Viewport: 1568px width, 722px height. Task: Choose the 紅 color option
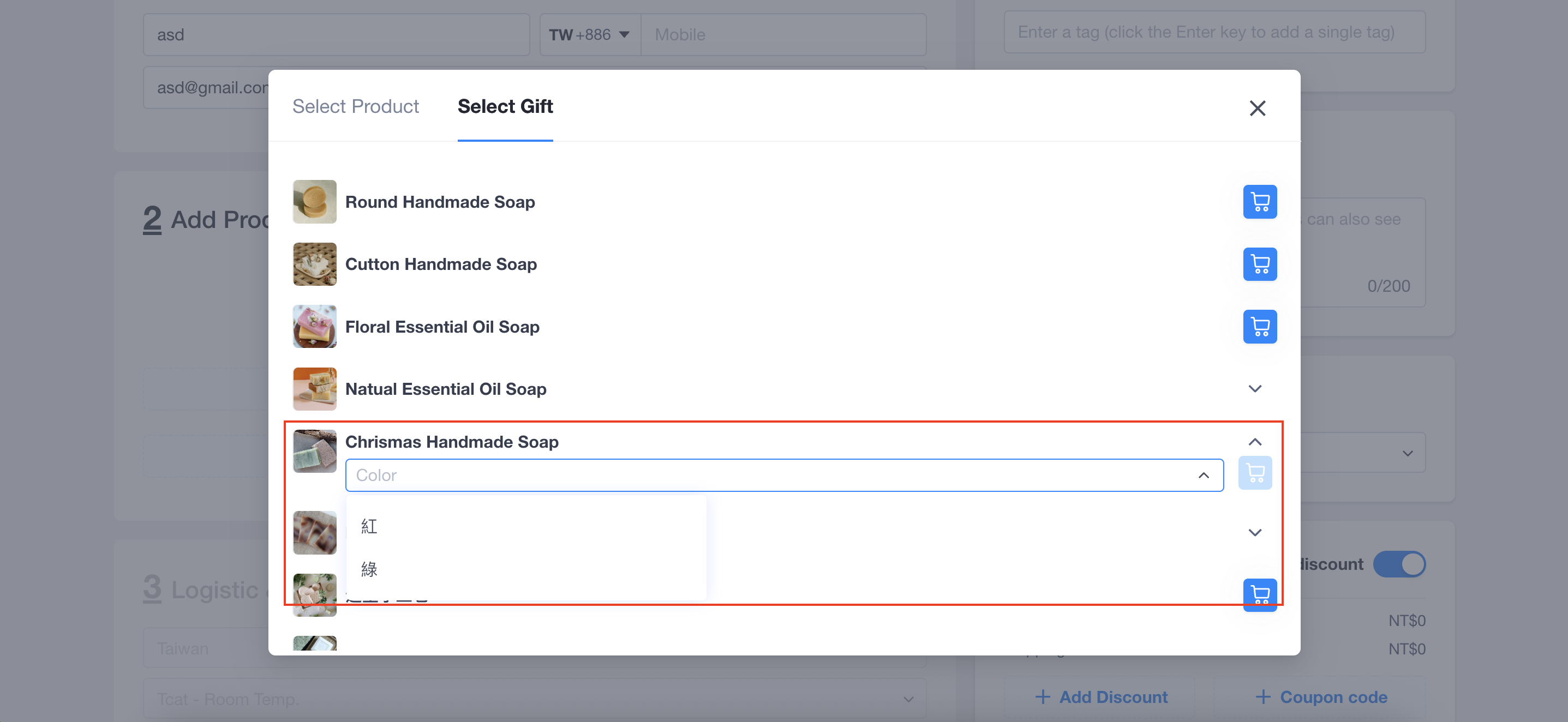point(526,526)
